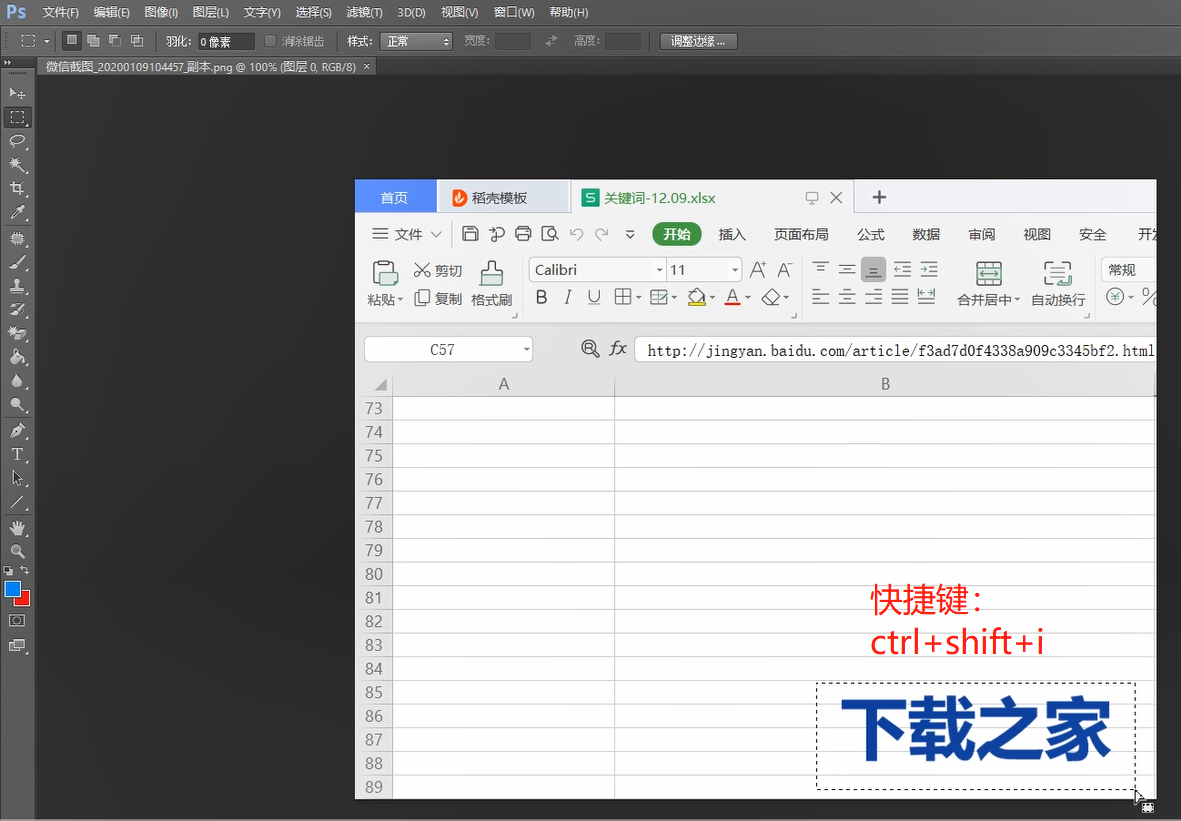Open the 样式 (Style) dropdown
1181x821 pixels.
click(418, 41)
